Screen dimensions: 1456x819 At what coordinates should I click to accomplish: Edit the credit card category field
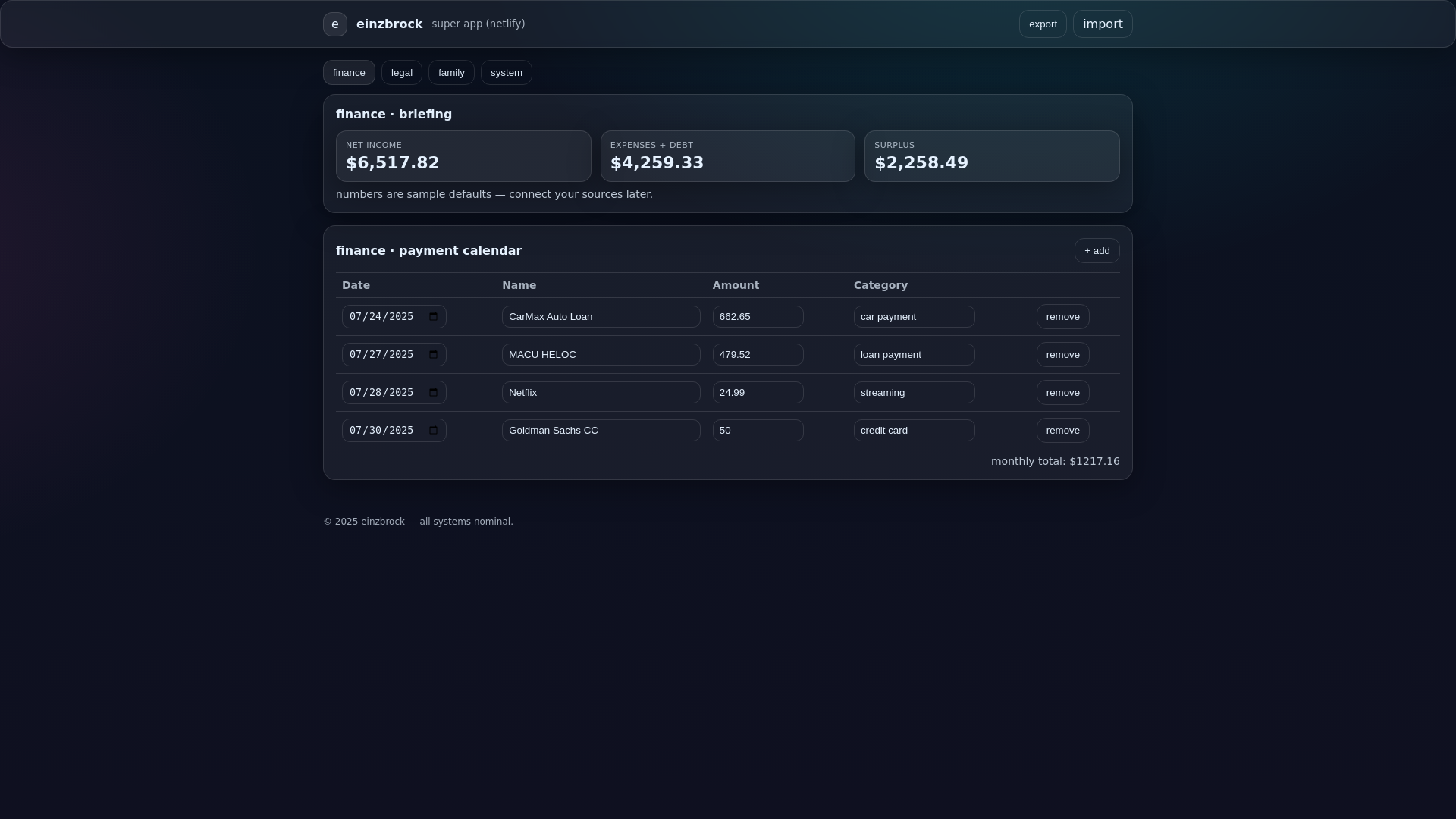point(915,431)
